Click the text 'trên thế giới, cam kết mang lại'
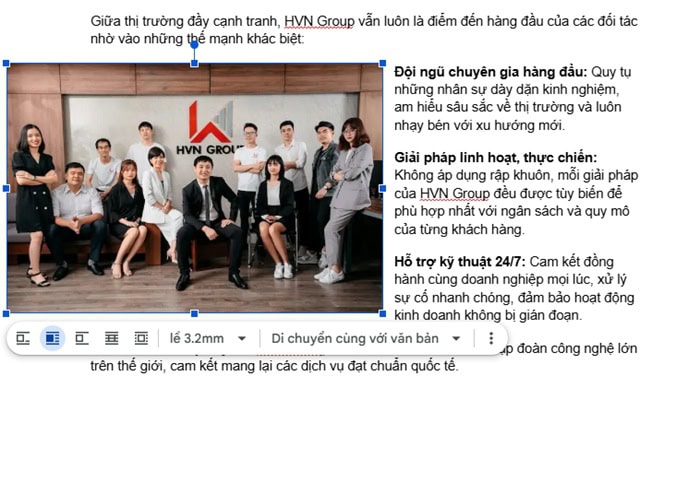The height and width of the screenshot is (482, 700). [x=182, y=366]
